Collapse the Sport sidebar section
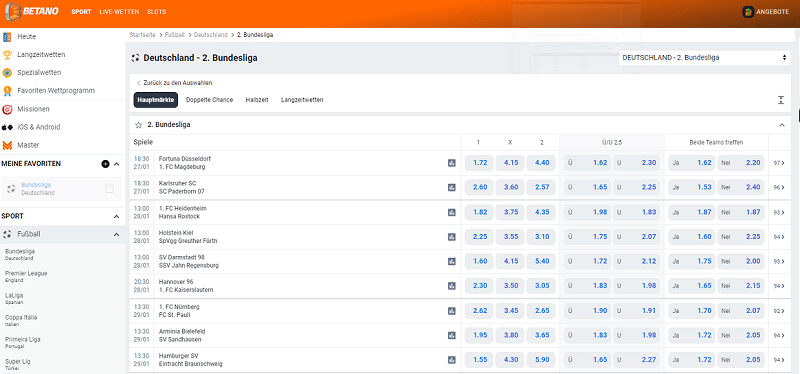Viewport: 800px width, 374px height. (x=116, y=216)
